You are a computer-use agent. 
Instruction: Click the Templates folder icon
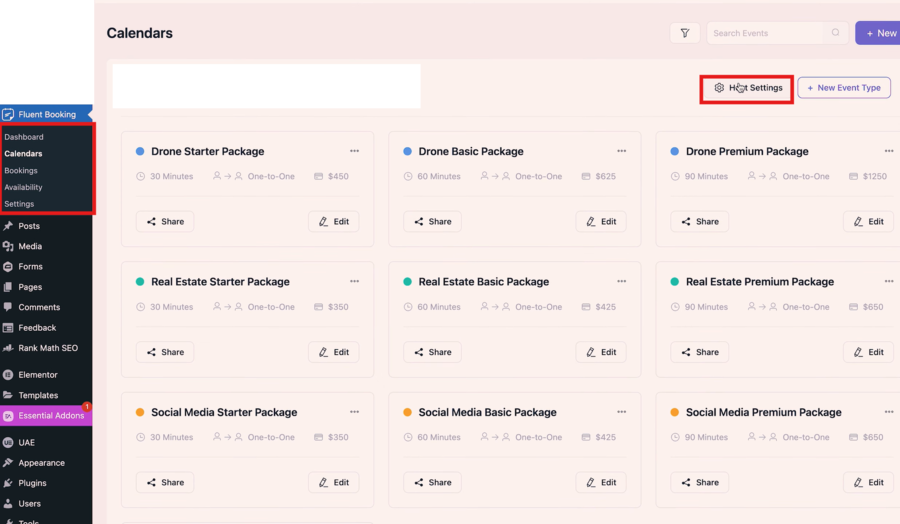pos(8,395)
